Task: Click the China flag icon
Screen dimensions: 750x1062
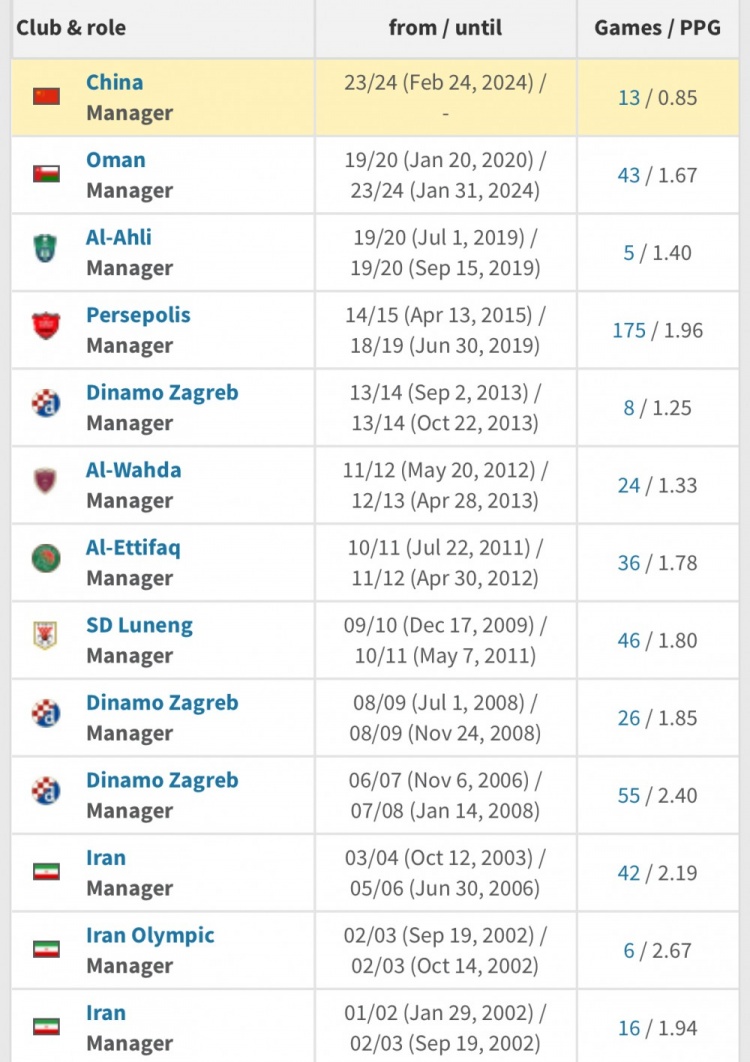Action: tap(46, 97)
